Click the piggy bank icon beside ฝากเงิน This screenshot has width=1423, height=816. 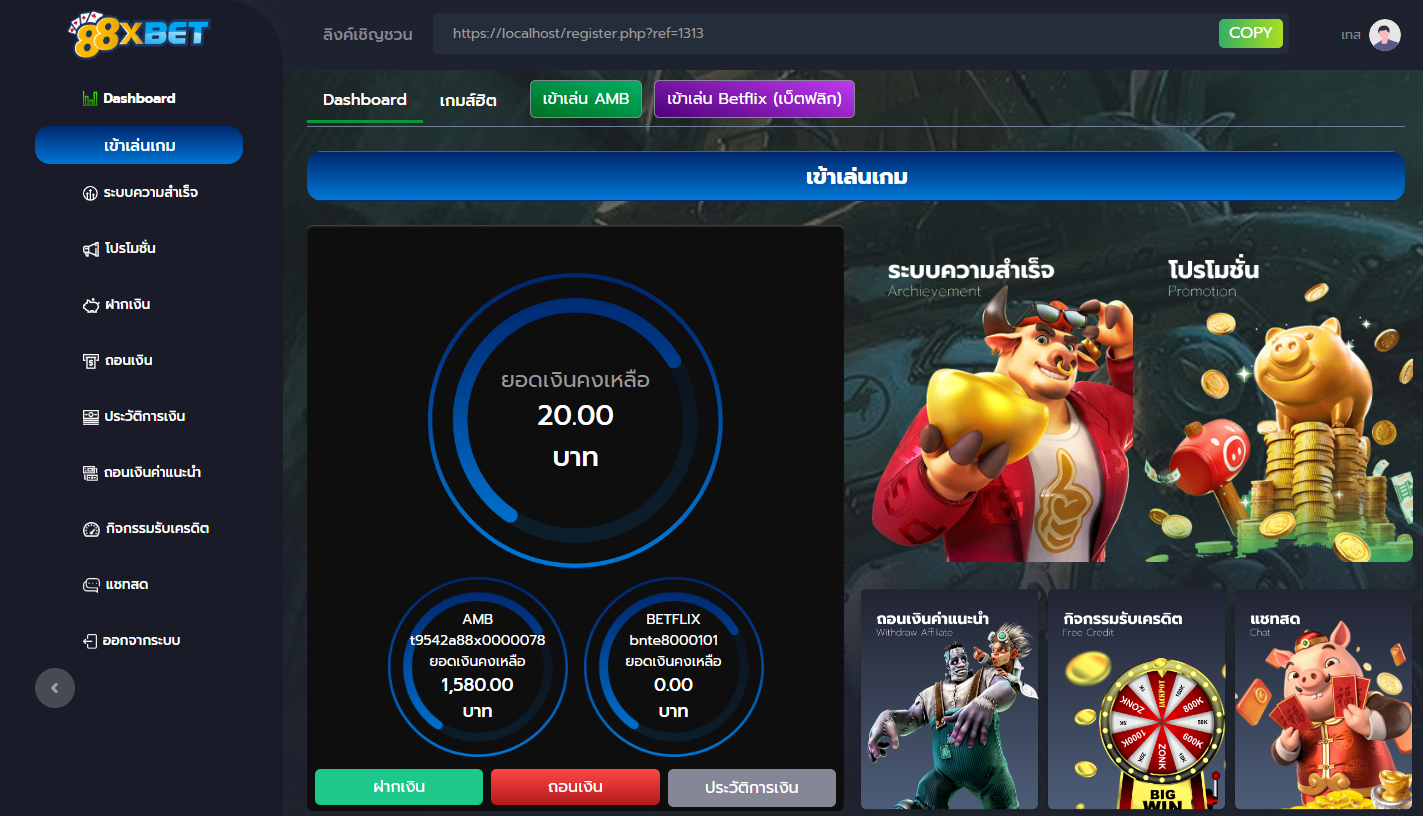tap(91, 305)
